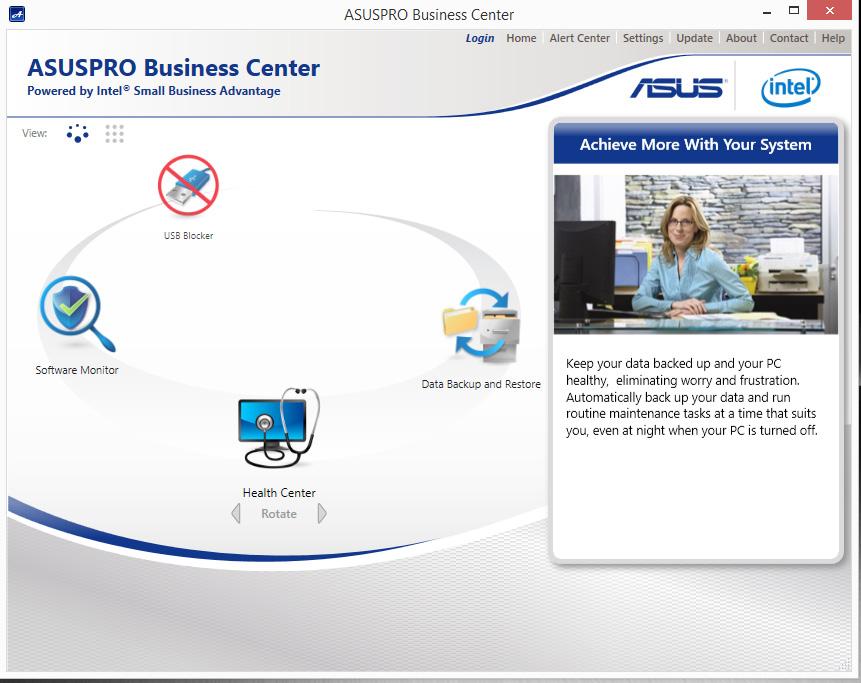
Task: Click the ASUS logo
Action: (679, 88)
